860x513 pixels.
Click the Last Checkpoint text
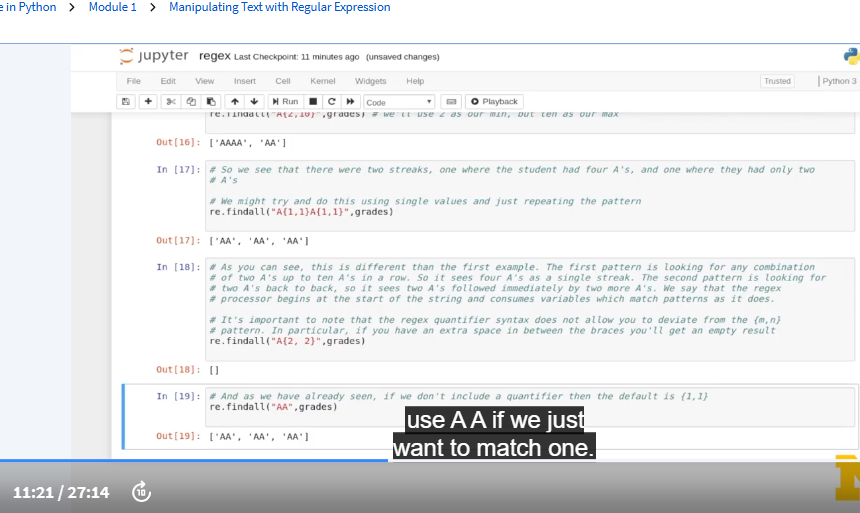point(297,57)
